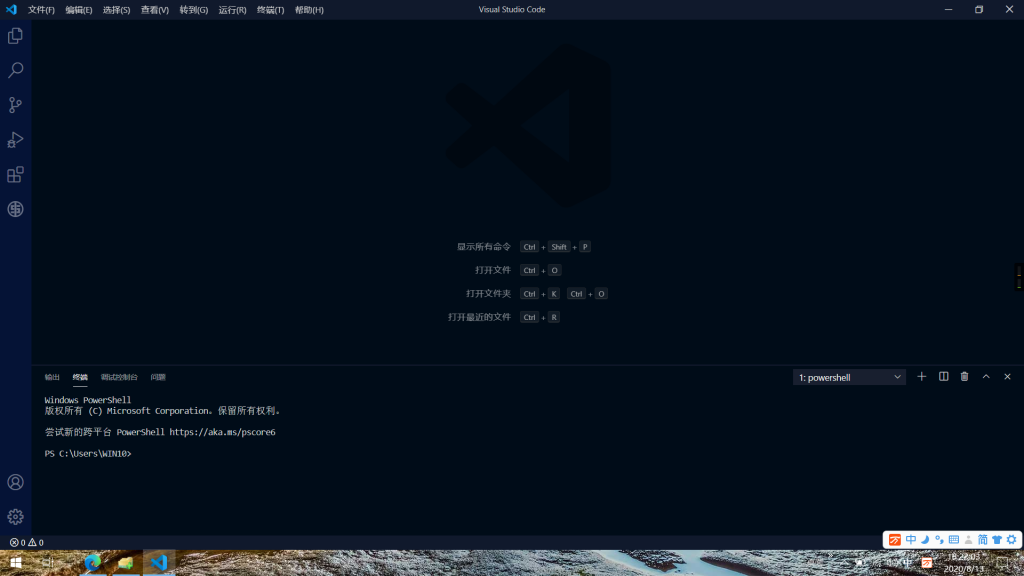Open the Accounts menu icon
The height and width of the screenshot is (576, 1024).
click(x=15, y=482)
